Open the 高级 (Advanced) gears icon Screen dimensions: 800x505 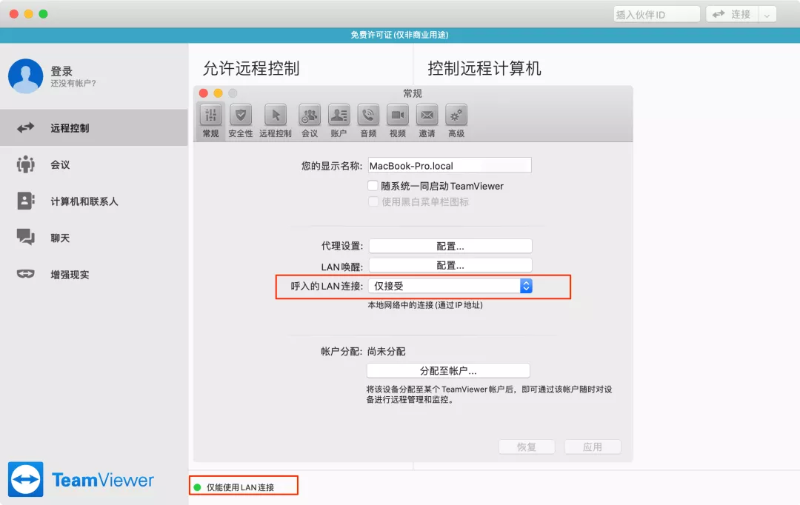(456, 115)
